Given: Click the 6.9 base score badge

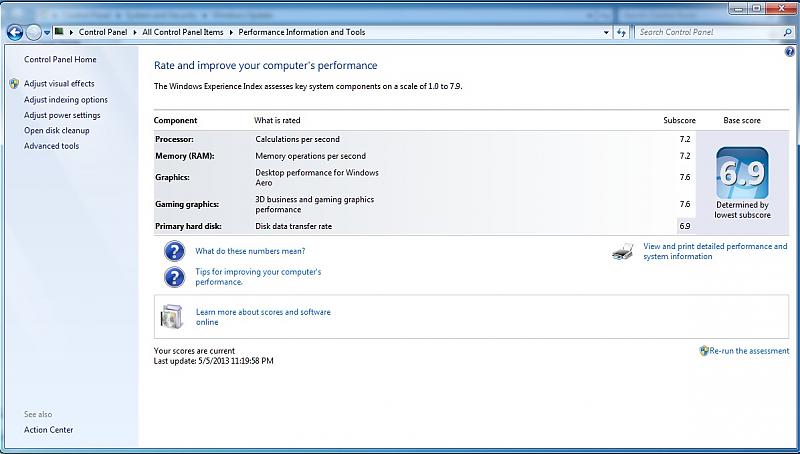Looking at the screenshot, I should [x=742, y=173].
